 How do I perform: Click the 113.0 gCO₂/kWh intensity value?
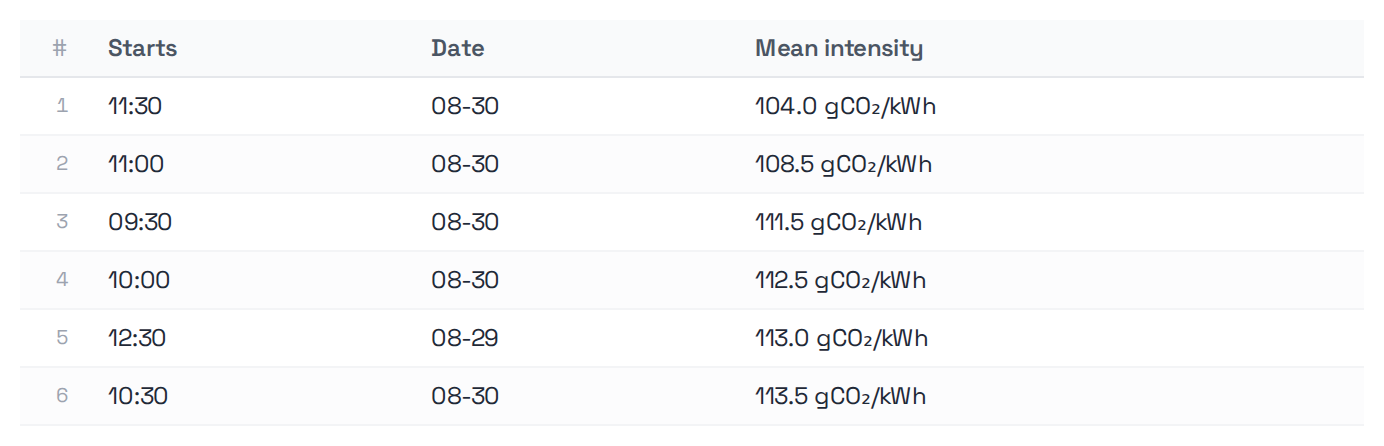[x=841, y=338]
